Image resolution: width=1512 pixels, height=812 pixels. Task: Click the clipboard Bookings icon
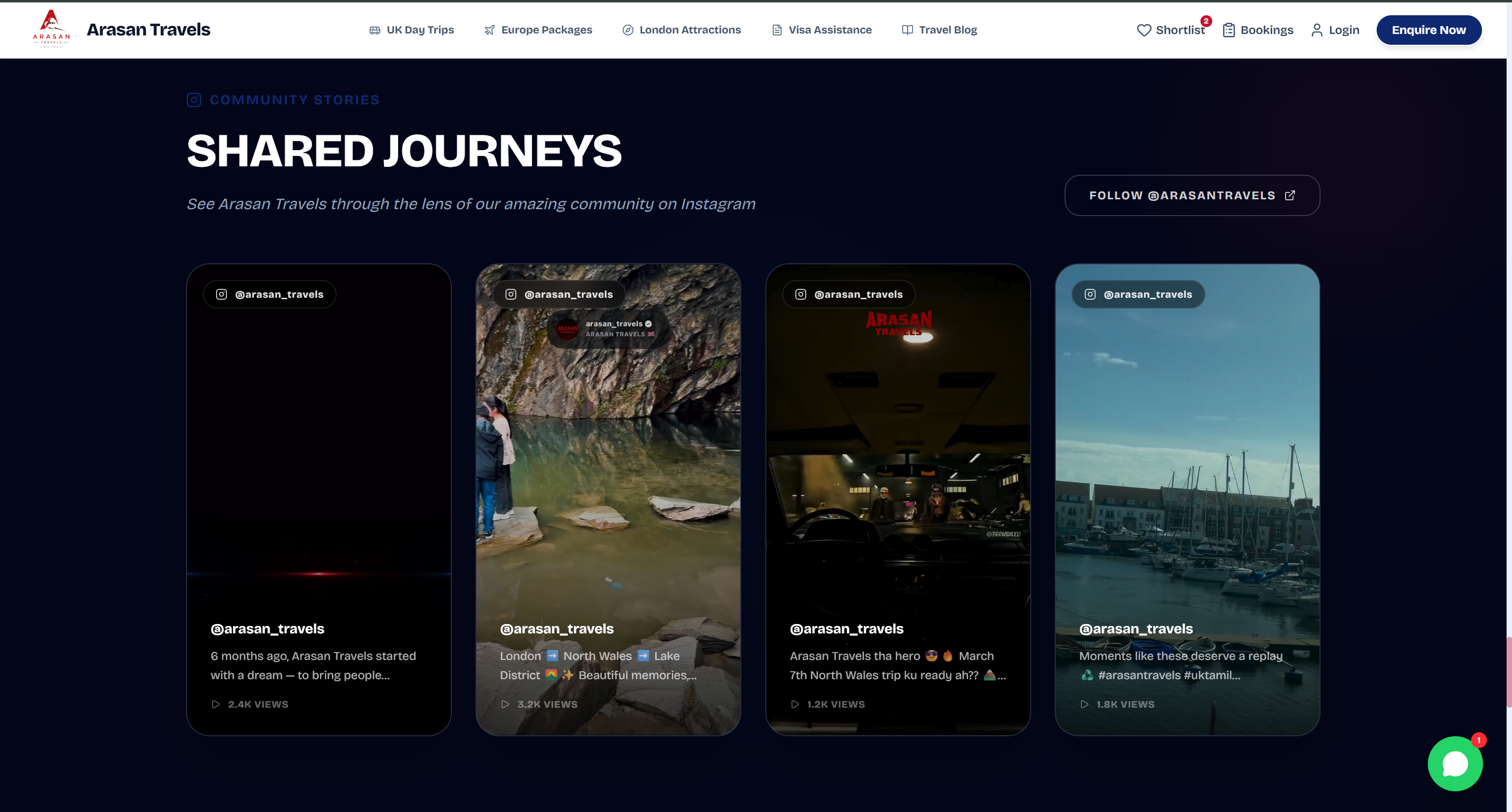coord(1228,30)
